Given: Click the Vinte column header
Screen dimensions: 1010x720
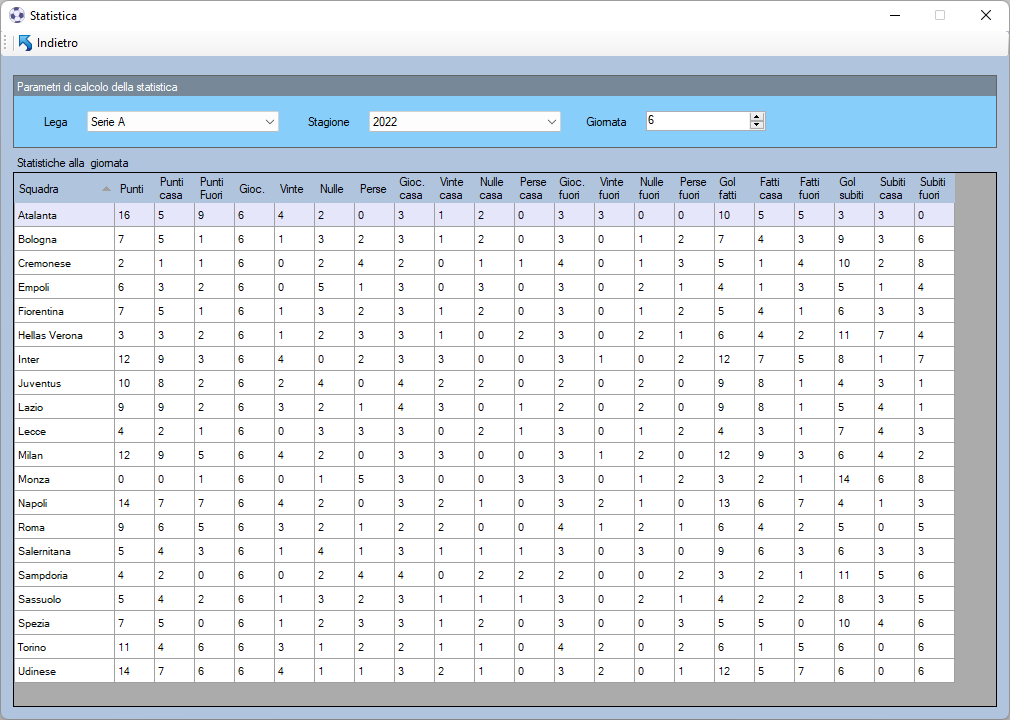Looking at the screenshot, I should pos(294,189).
